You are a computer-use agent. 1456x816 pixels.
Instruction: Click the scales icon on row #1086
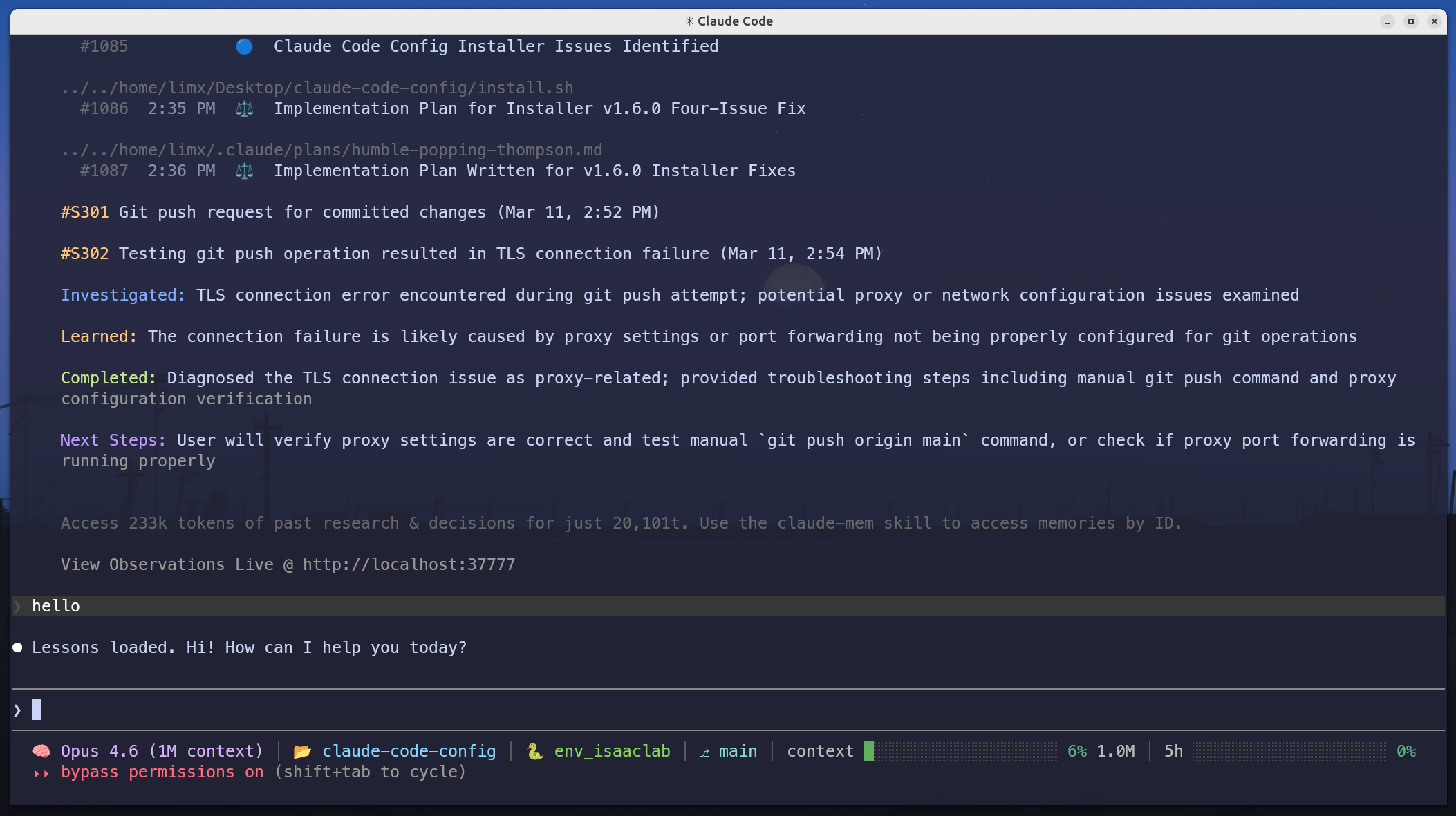[x=244, y=108]
